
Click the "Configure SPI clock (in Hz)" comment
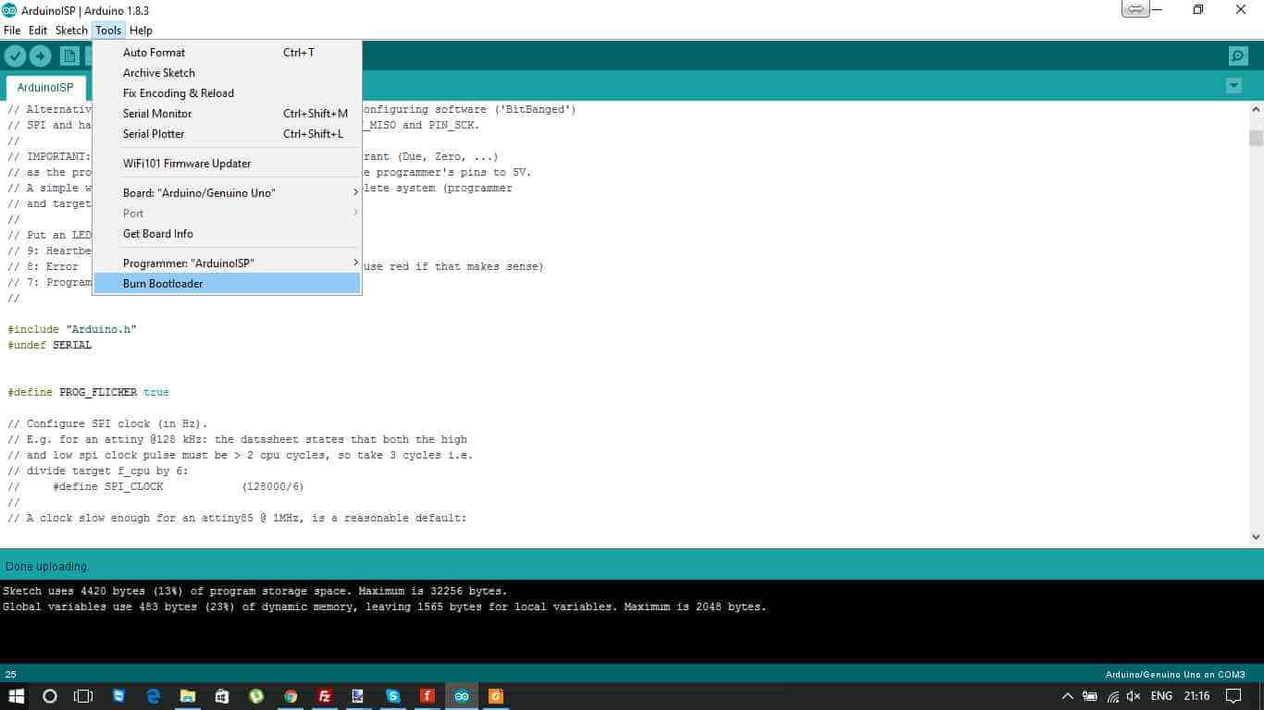(x=107, y=423)
